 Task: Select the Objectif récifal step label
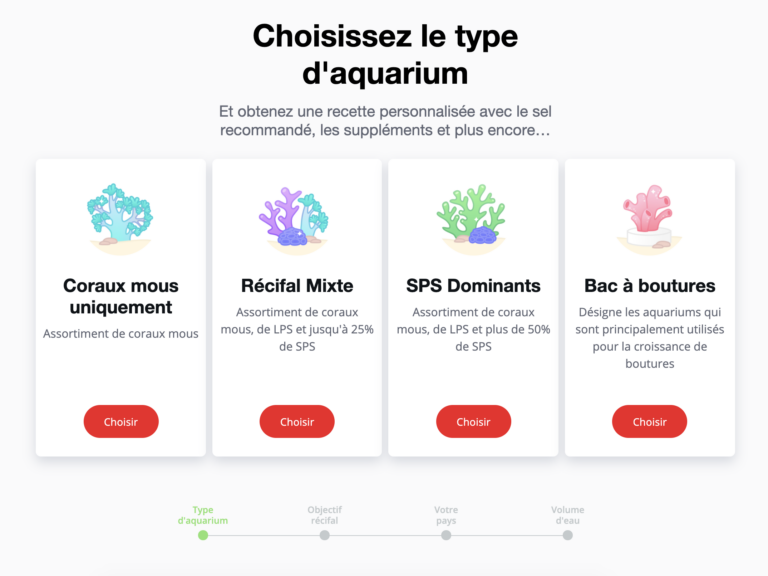(324, 515)
